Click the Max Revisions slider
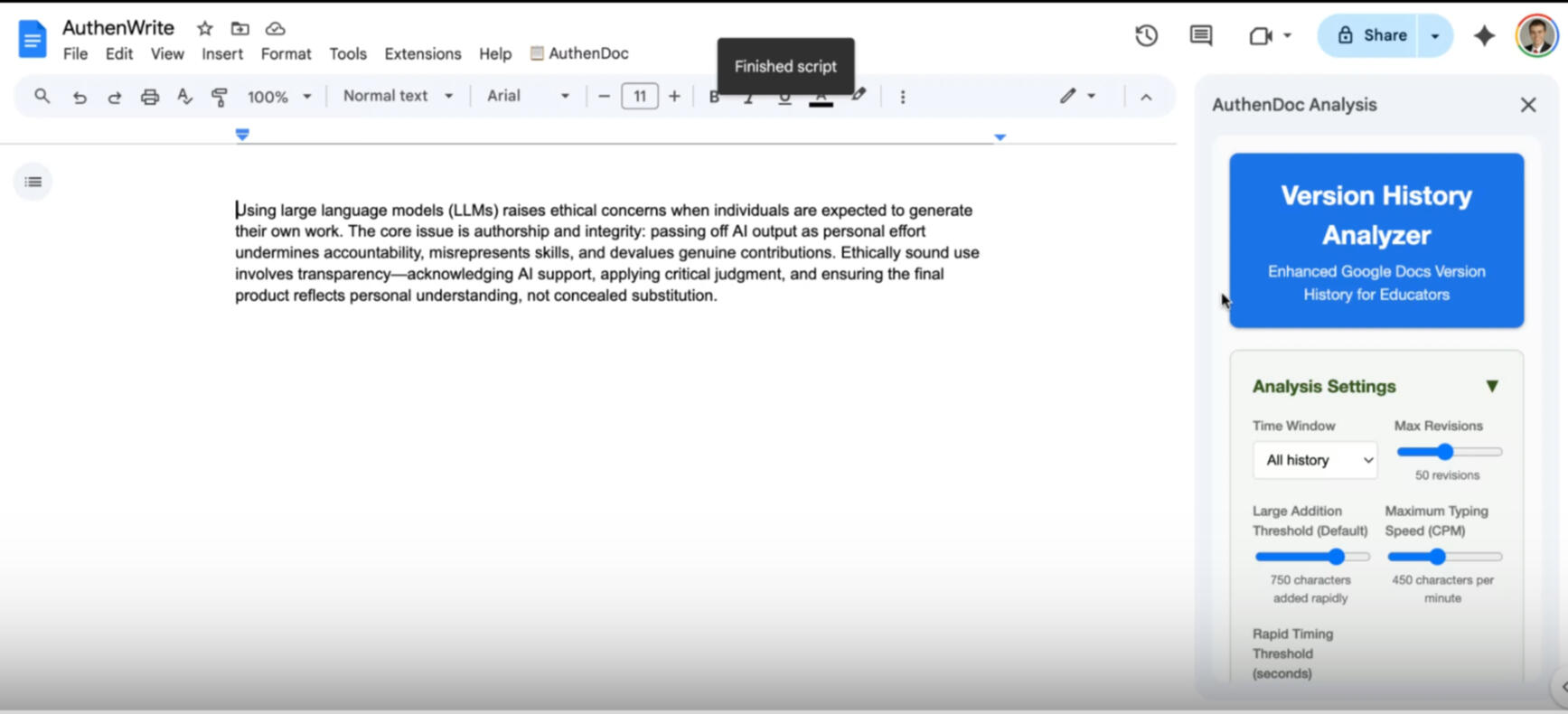 (1449, 452)
